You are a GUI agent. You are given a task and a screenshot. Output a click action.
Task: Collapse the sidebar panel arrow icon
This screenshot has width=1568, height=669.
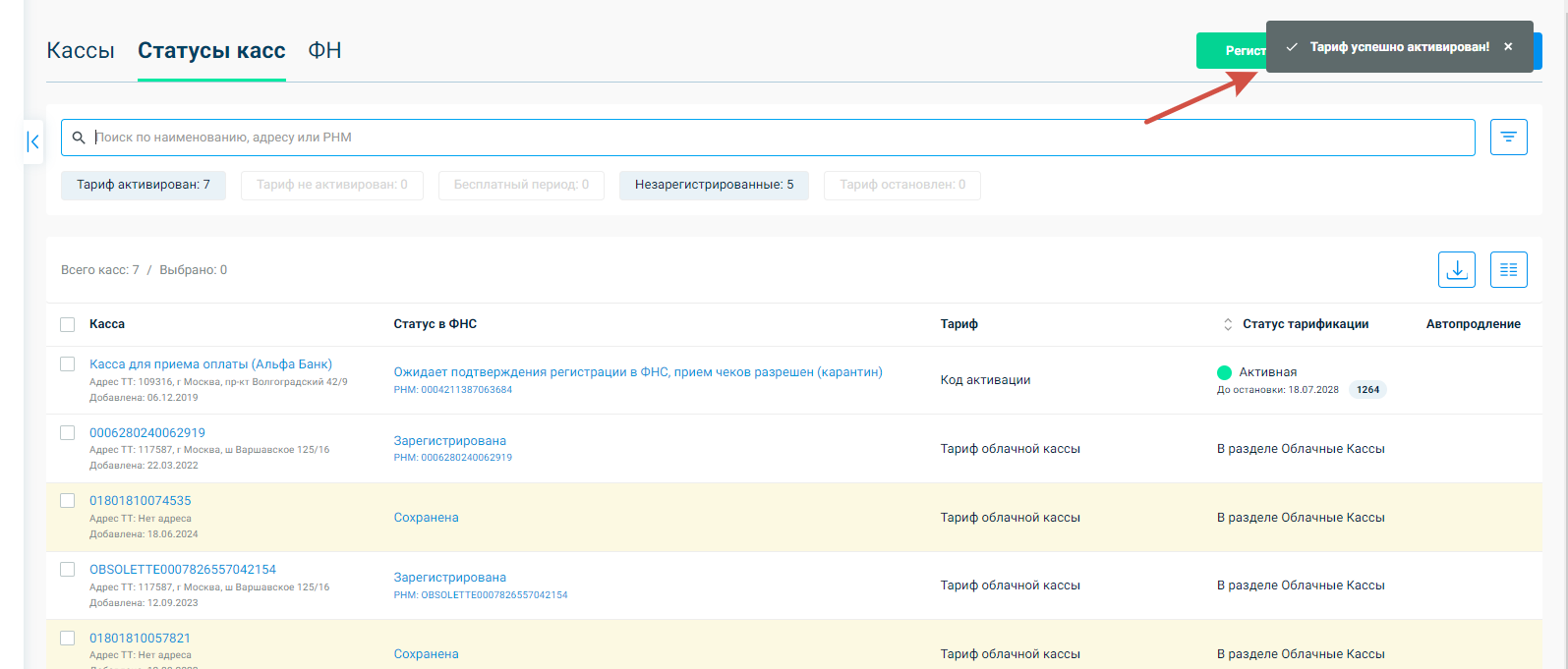click(33, 141)
